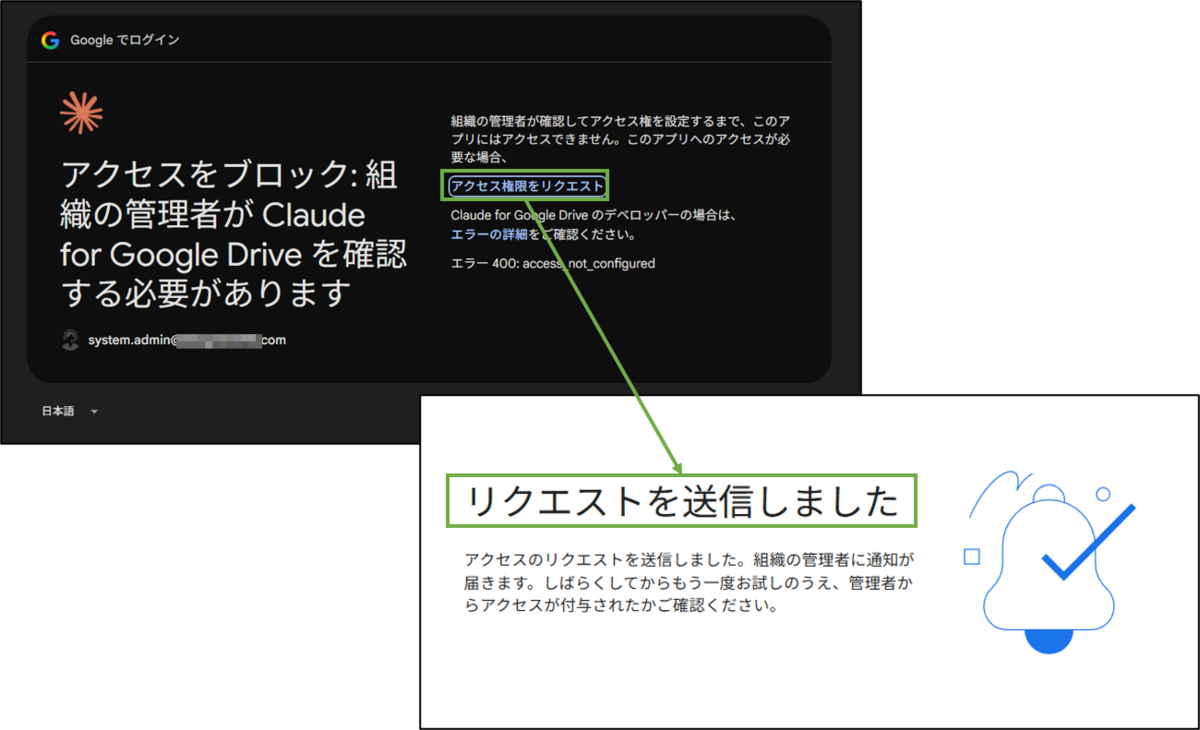
Task: Click the orange Claude starburst logo
Action: (x=82, y=113)
